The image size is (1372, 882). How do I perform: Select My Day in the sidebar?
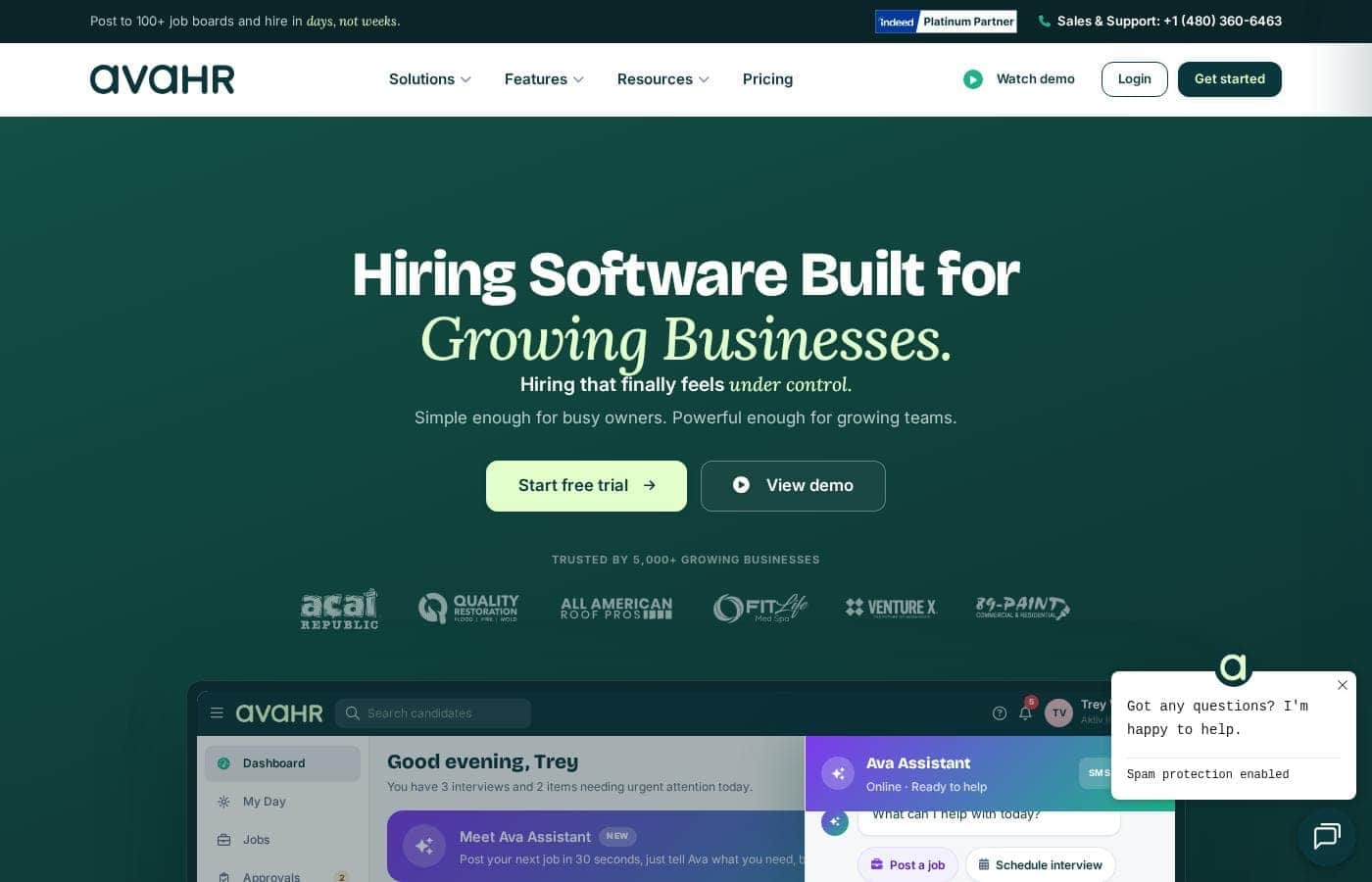pyautogui.click(x=282, y=802)
